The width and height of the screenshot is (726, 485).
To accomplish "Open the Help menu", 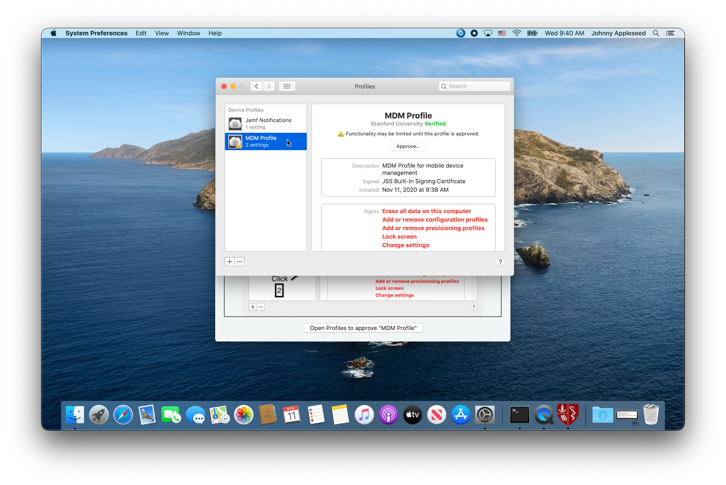I will [x=215, y=33].
